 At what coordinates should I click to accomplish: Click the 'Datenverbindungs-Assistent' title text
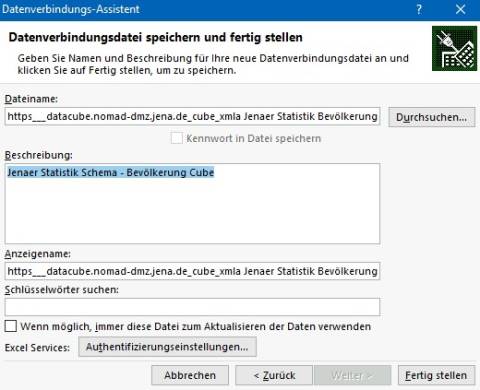tap(71, 9)
